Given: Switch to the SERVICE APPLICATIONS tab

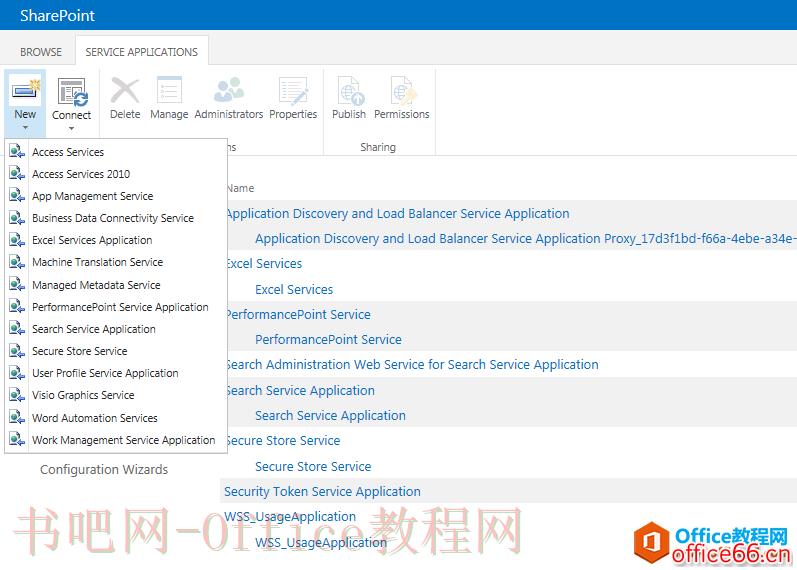Looking at the screenshot, I should (x=142, y=52).
